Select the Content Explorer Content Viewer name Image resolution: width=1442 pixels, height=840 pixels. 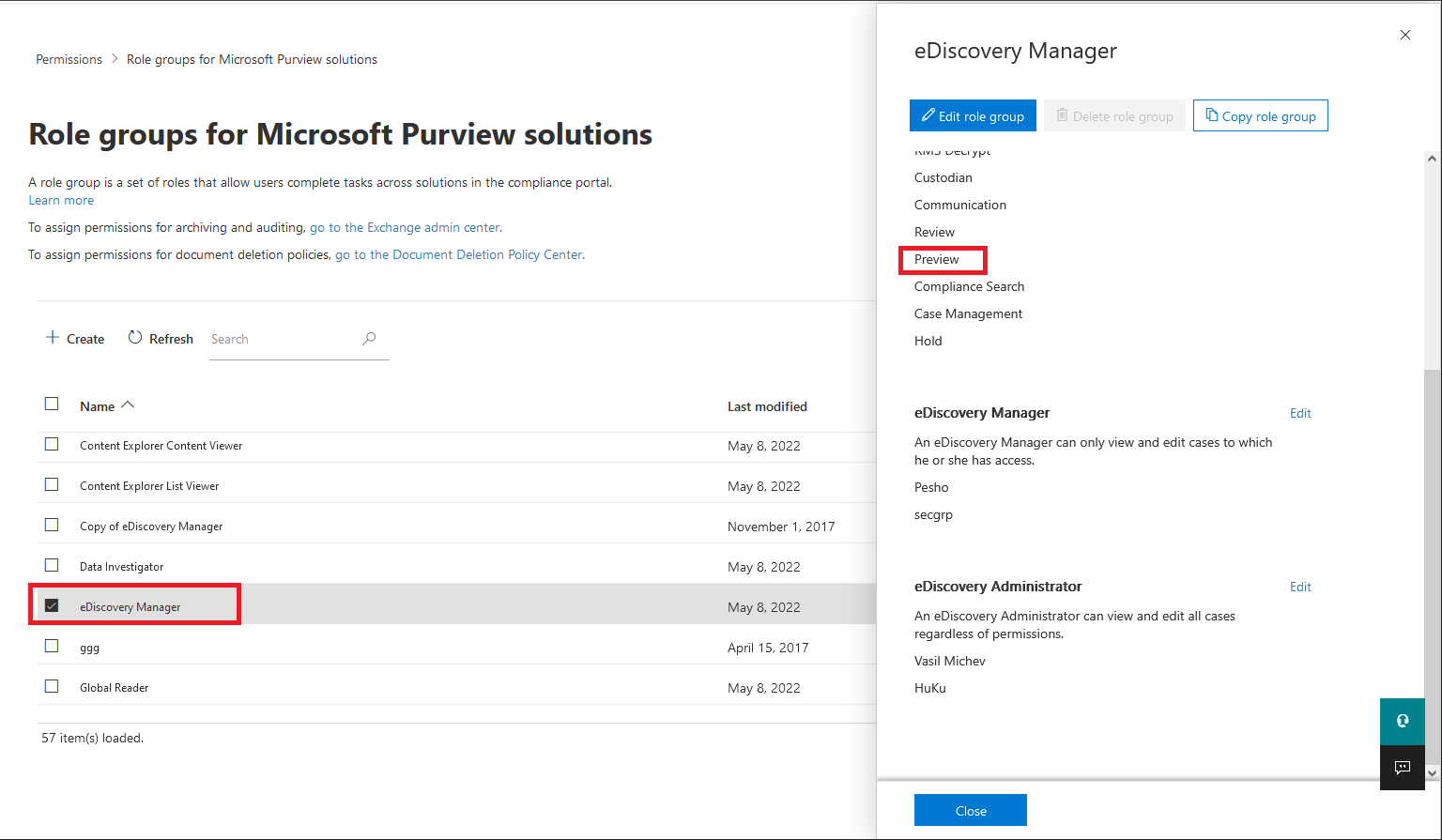pyautogui.click(x=161, y=446)
